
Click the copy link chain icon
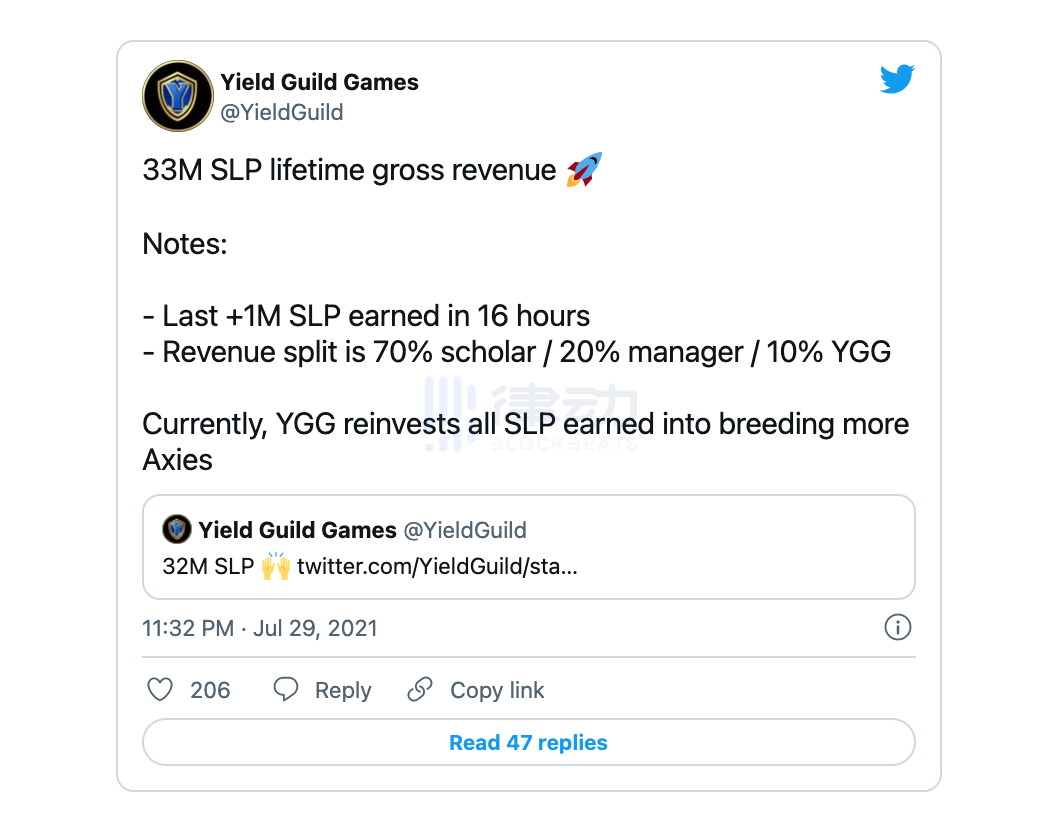[420, 689]
